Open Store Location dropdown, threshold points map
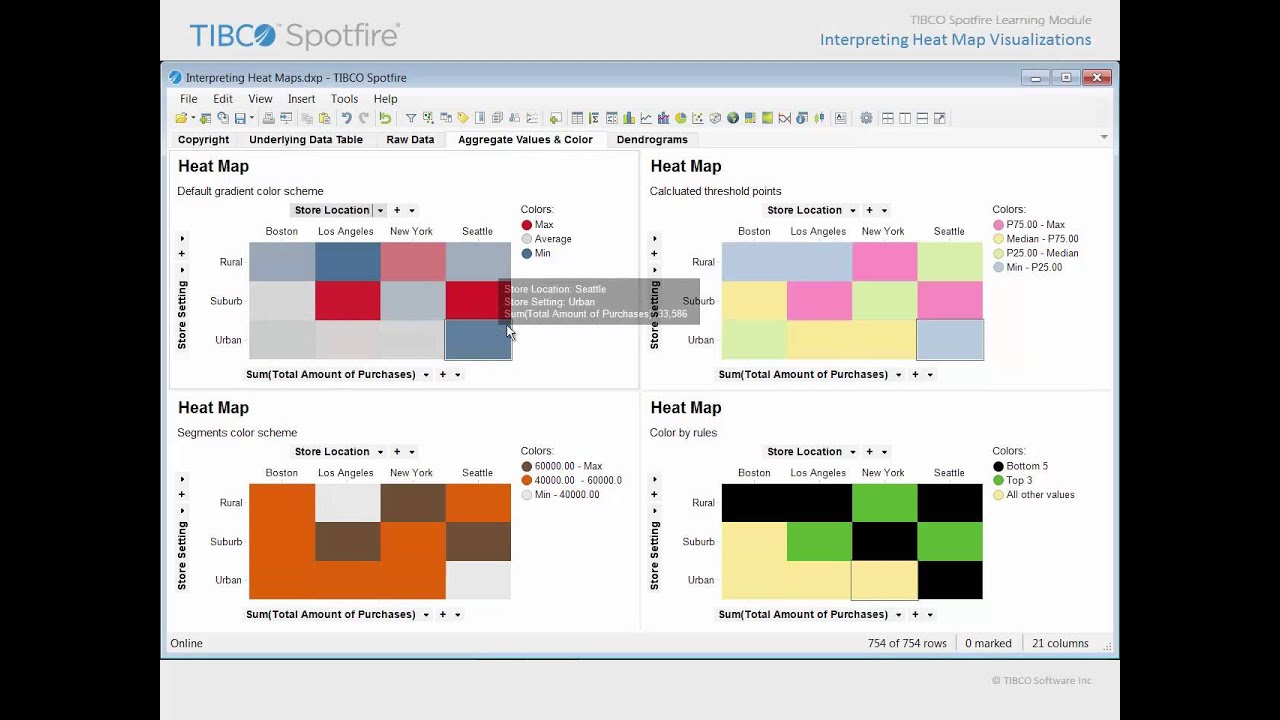 [x=852, y=211]
